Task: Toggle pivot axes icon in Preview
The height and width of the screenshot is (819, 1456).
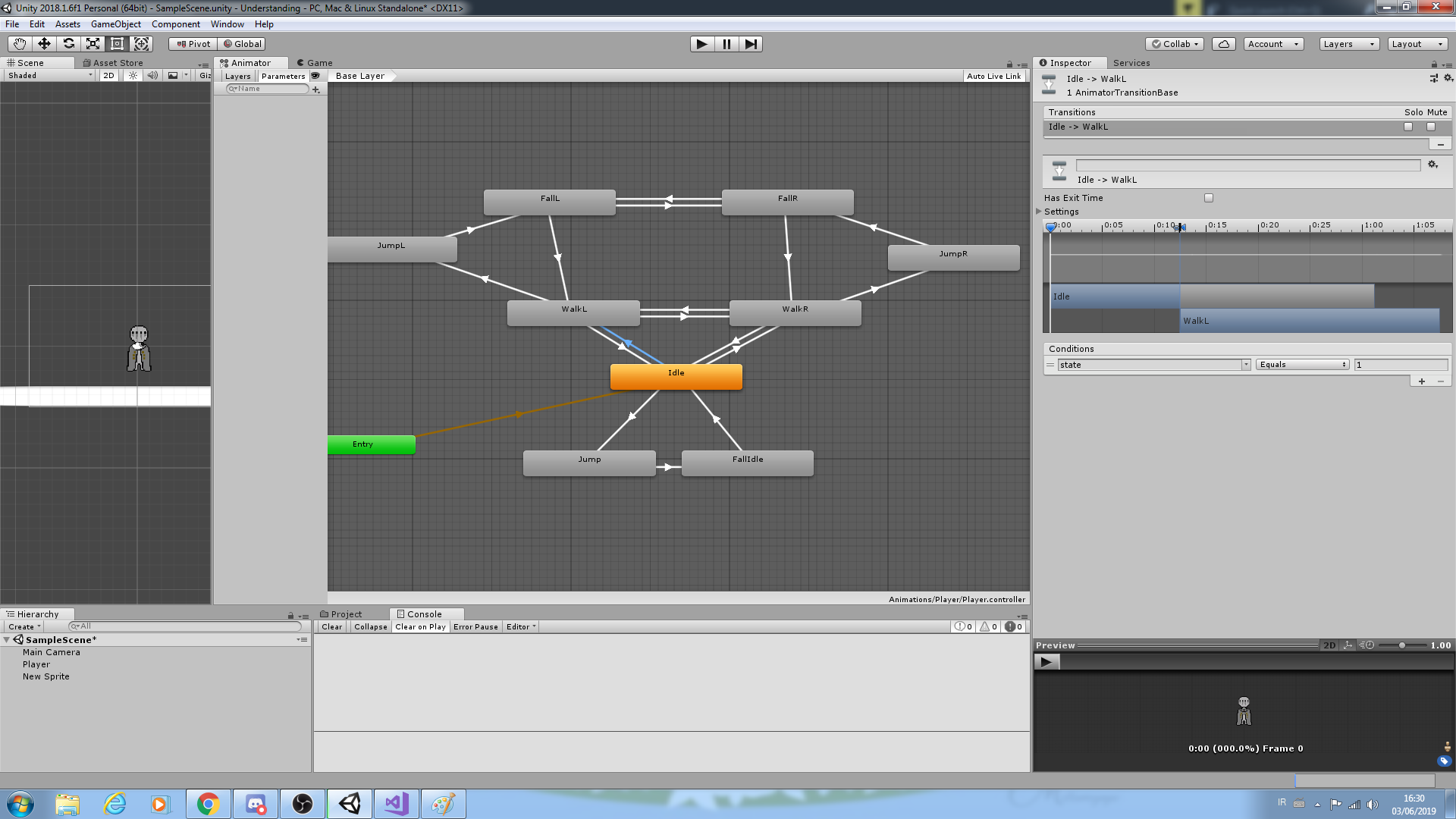Action: pos(1348,645)
